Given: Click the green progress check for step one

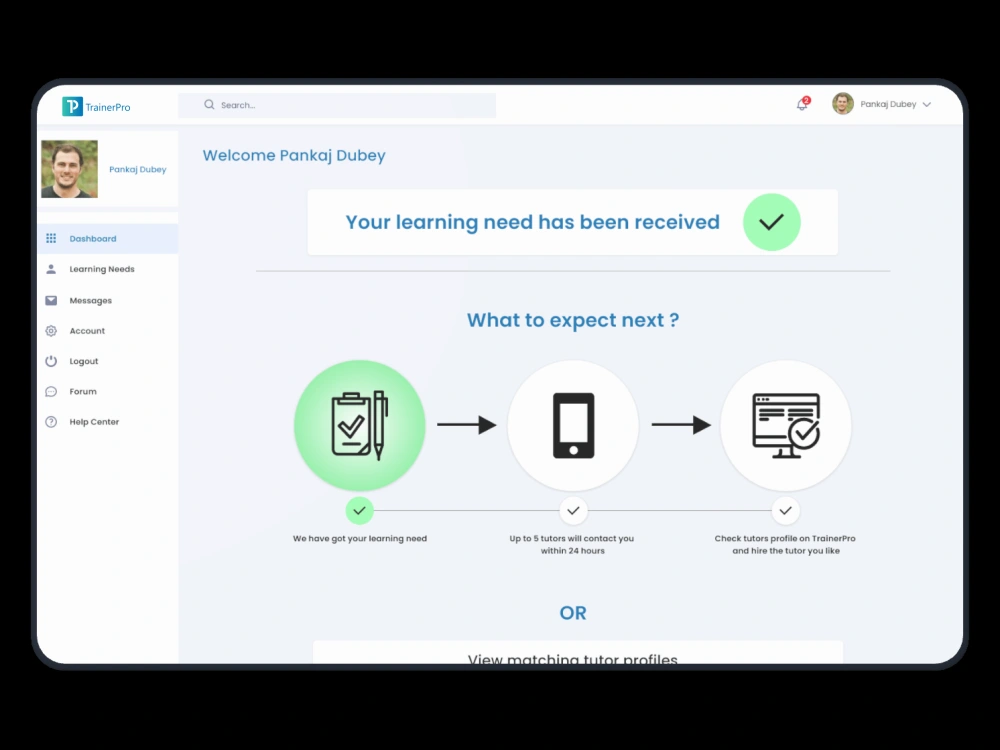Looking at the screenshot, I should (360, 510).
